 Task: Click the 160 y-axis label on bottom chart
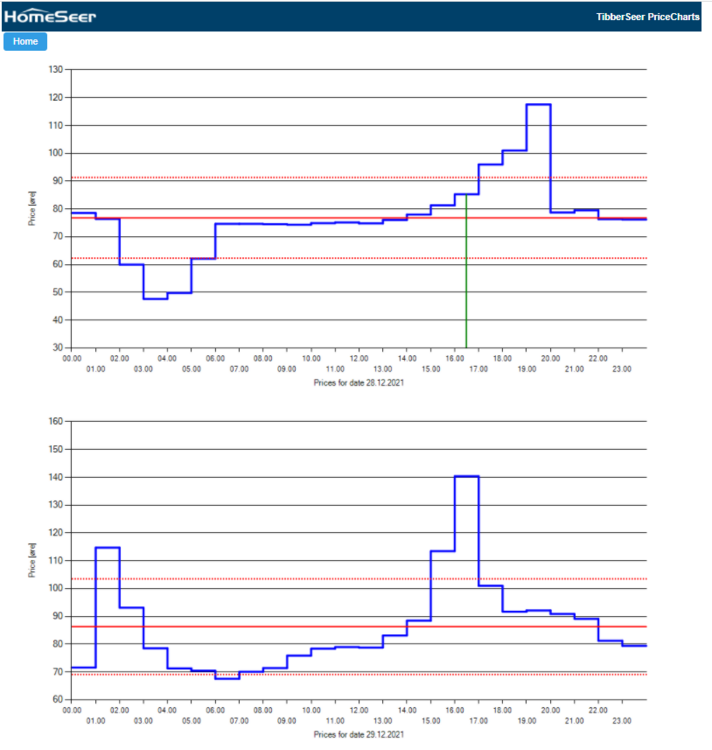coord(55,422)
